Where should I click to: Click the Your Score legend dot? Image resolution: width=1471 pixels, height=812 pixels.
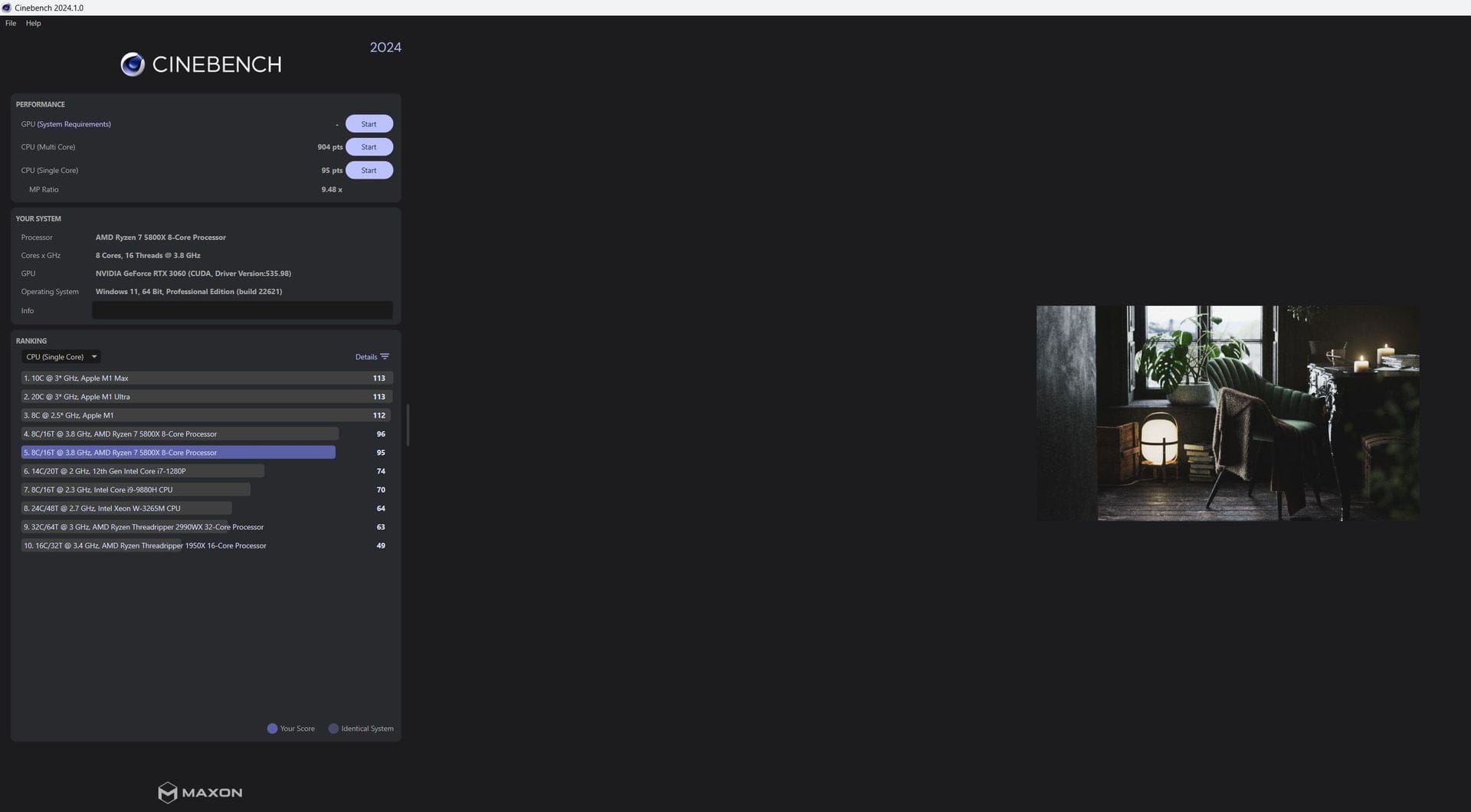272,729
